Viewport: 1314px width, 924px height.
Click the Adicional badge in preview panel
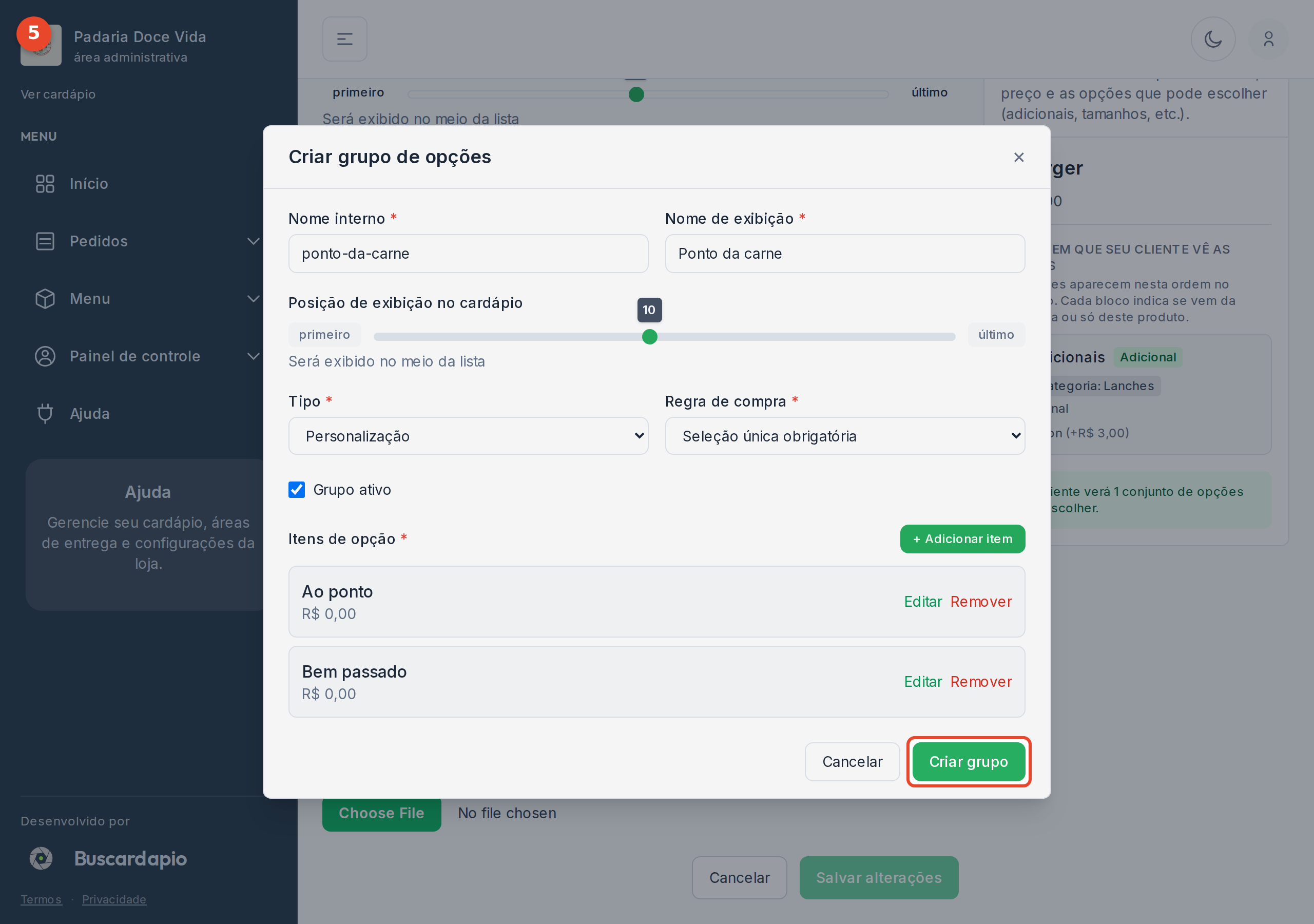pyautogui.click(x=1148, y=357)
